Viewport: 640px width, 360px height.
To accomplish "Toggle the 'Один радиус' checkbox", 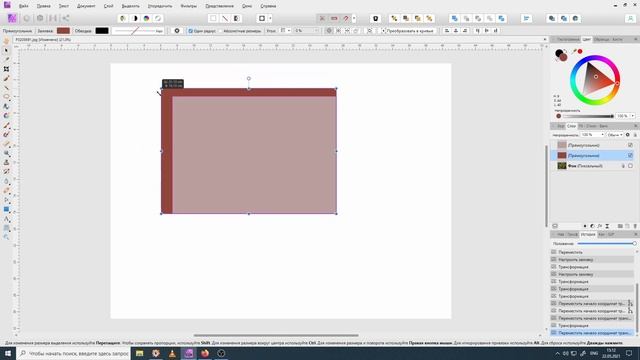I will (190, 31).
